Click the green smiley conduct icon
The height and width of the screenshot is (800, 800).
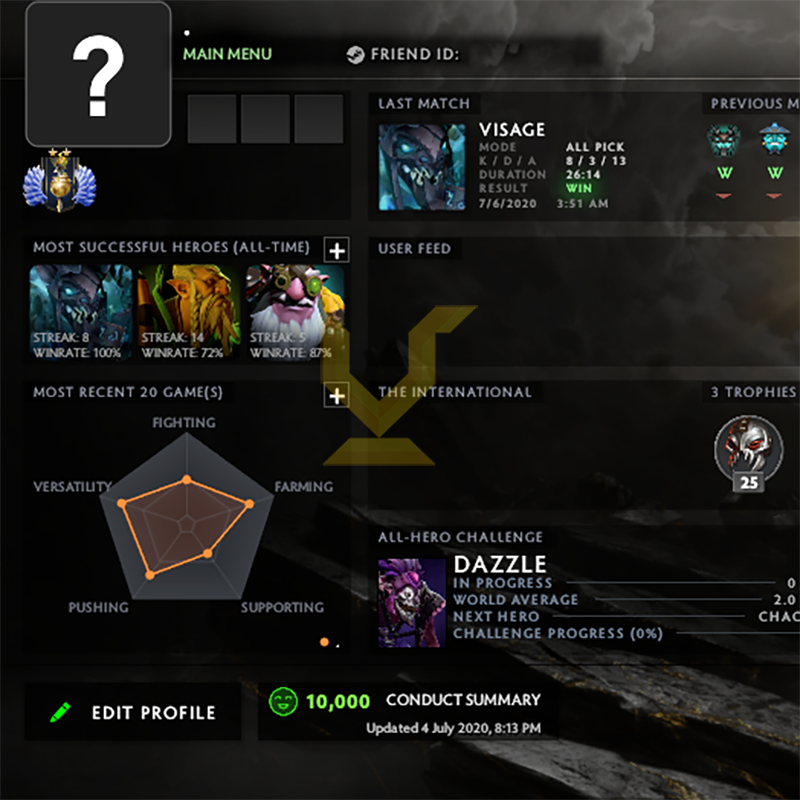[x=283, y=701]
